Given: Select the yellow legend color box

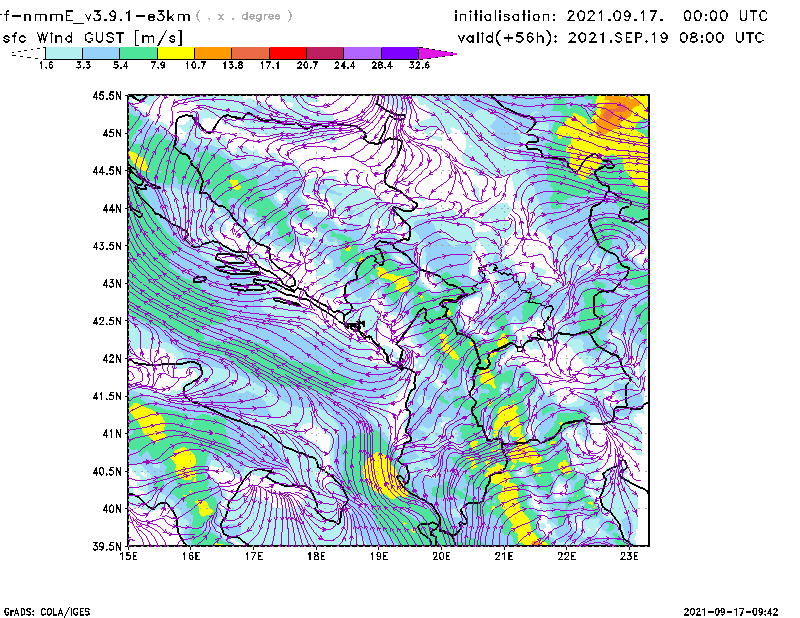Looking at the screenshot, I should [x=176, y=53].
